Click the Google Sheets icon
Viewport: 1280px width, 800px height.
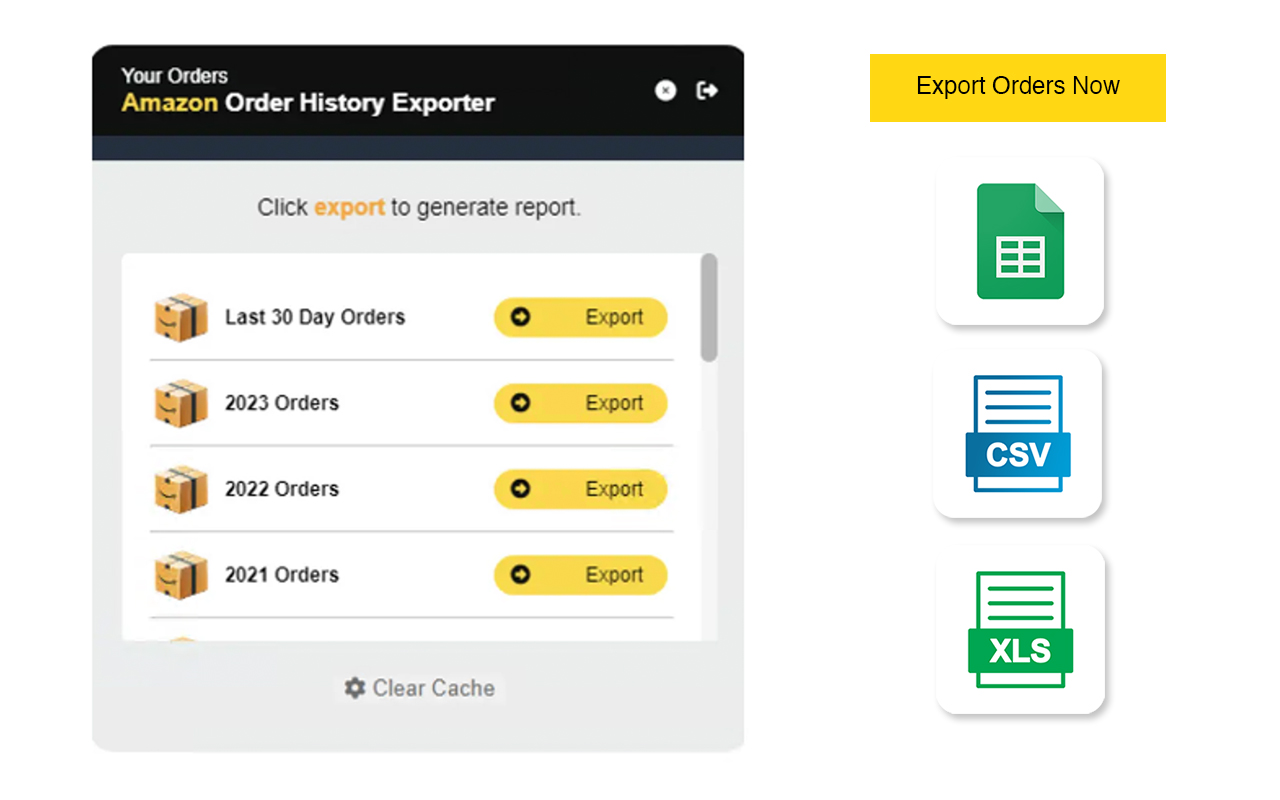[1020, 241]
